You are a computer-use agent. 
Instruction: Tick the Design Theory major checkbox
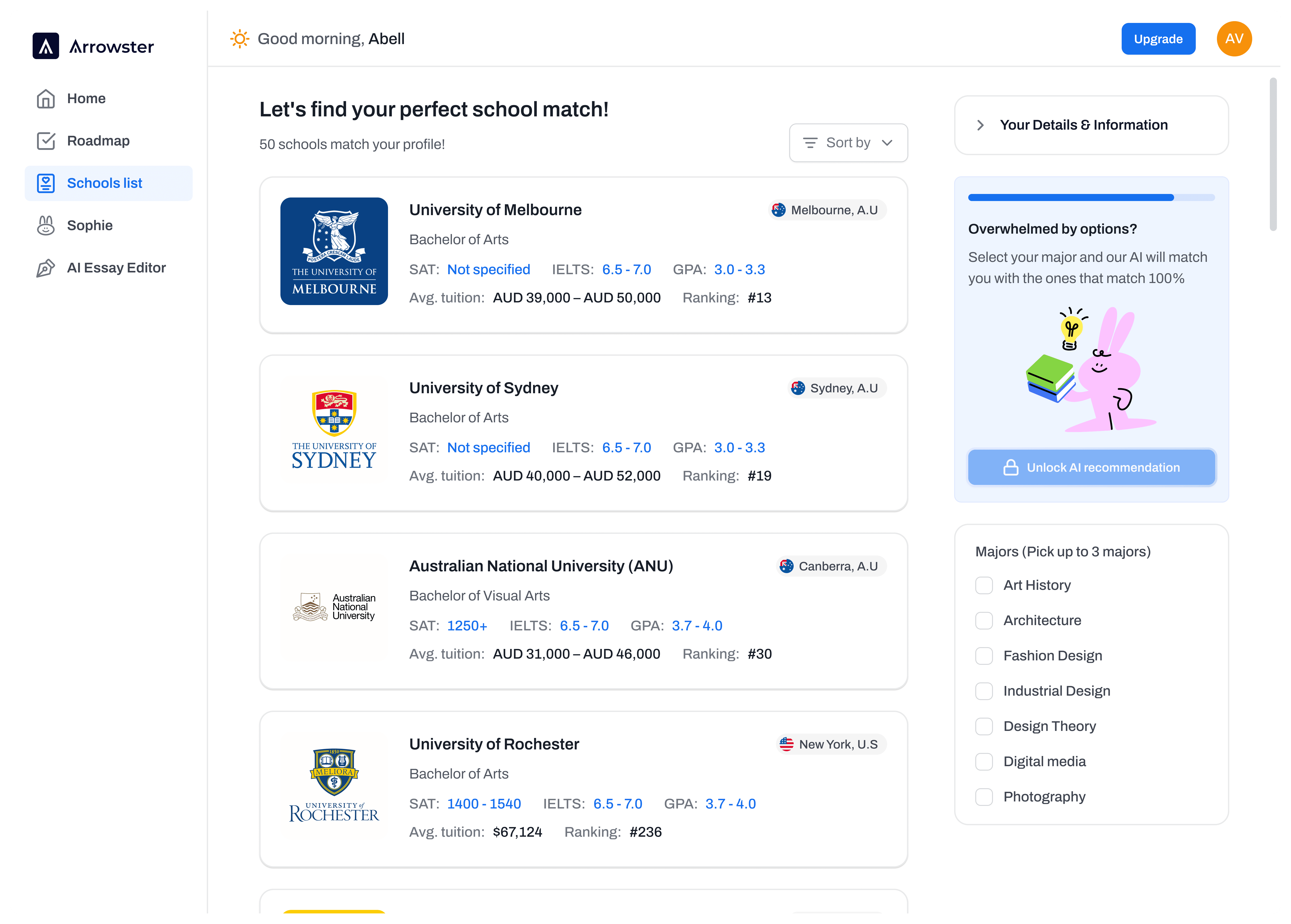(984, 727)
